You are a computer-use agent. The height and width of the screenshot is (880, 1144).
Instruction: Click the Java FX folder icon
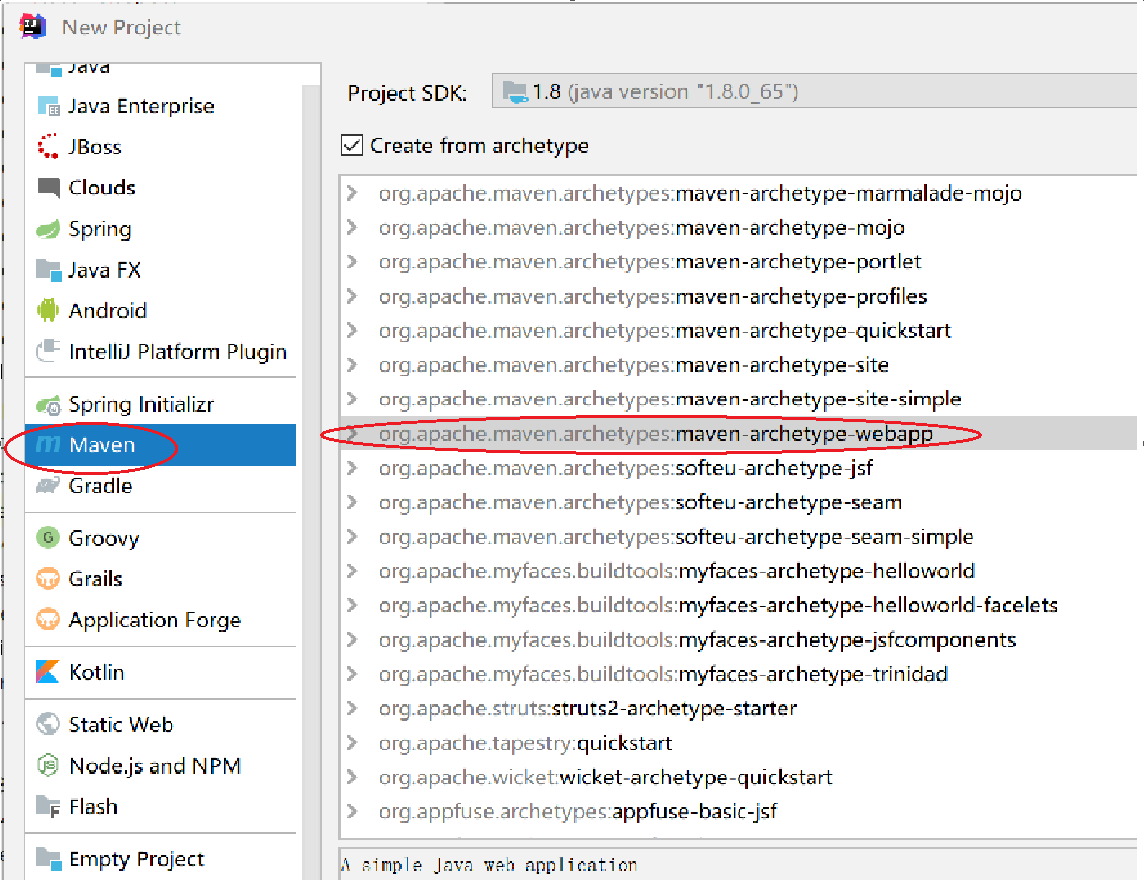coord(48,270)
